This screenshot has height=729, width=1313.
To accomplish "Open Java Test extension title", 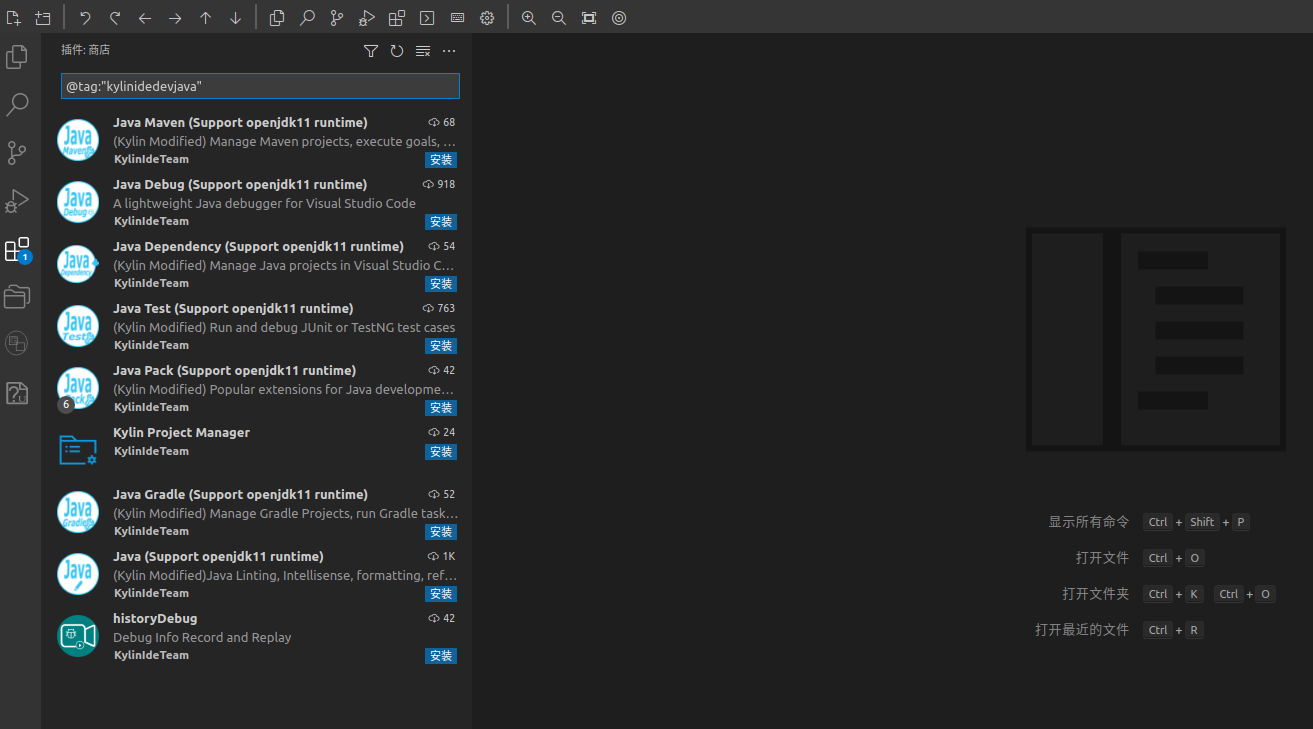I will (233, 308).
